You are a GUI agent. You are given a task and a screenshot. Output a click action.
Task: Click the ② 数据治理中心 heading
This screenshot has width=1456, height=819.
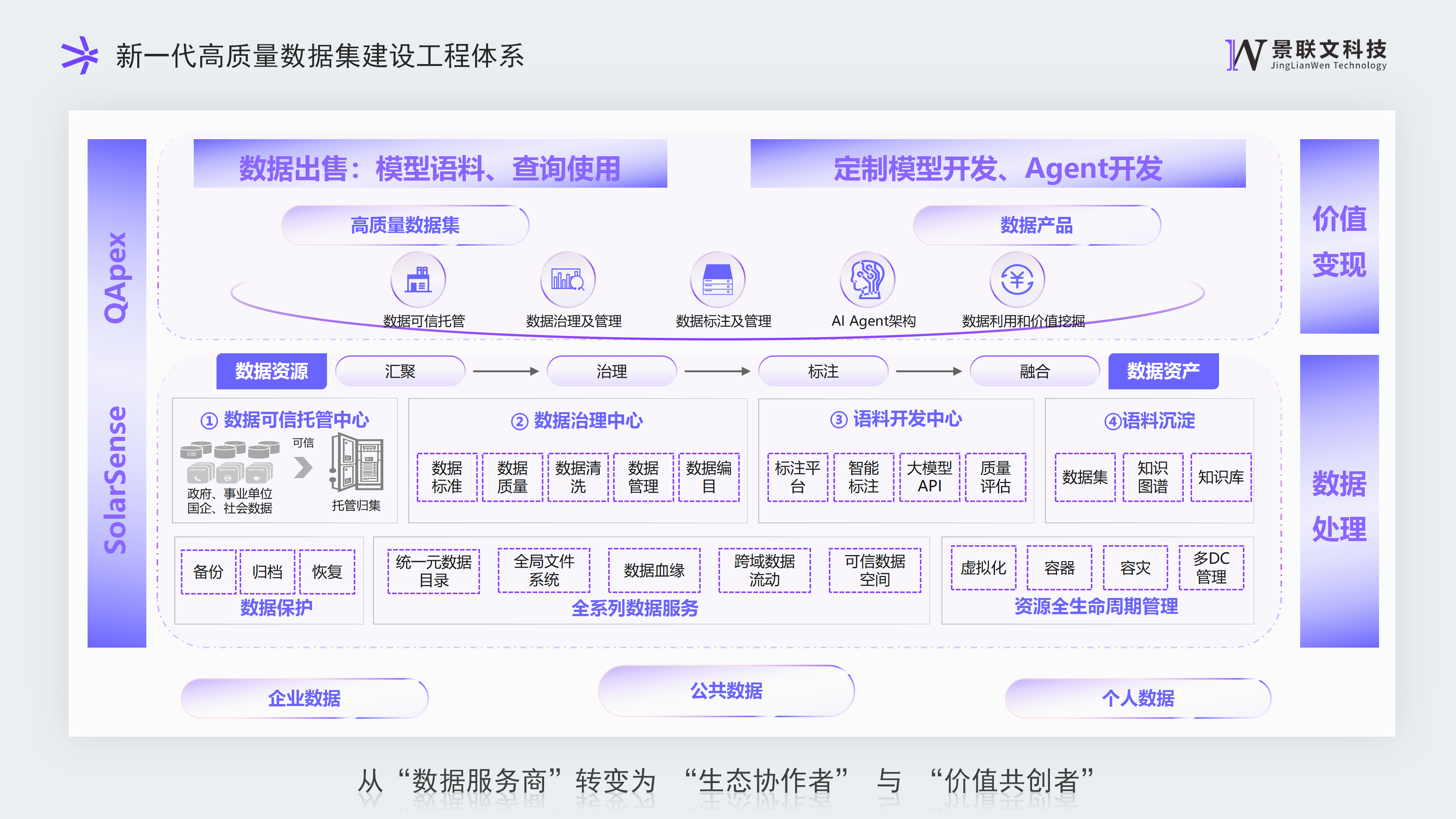[x=577, y=420]
